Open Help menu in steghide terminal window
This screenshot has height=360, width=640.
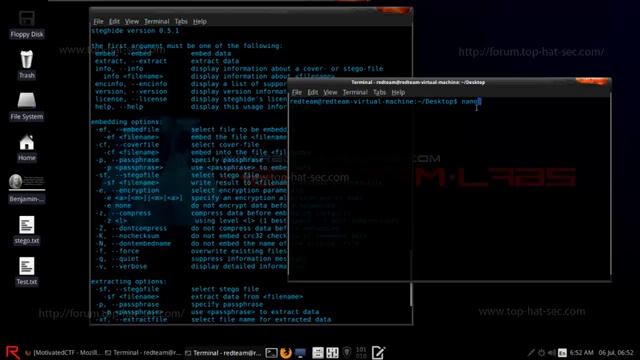(x=200, y=21)
